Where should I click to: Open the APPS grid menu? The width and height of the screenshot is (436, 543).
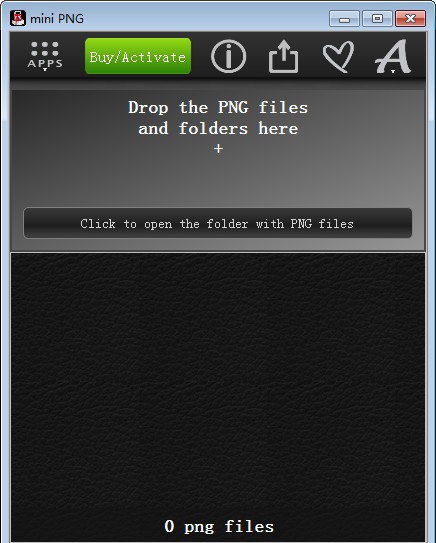pos(45,56)
